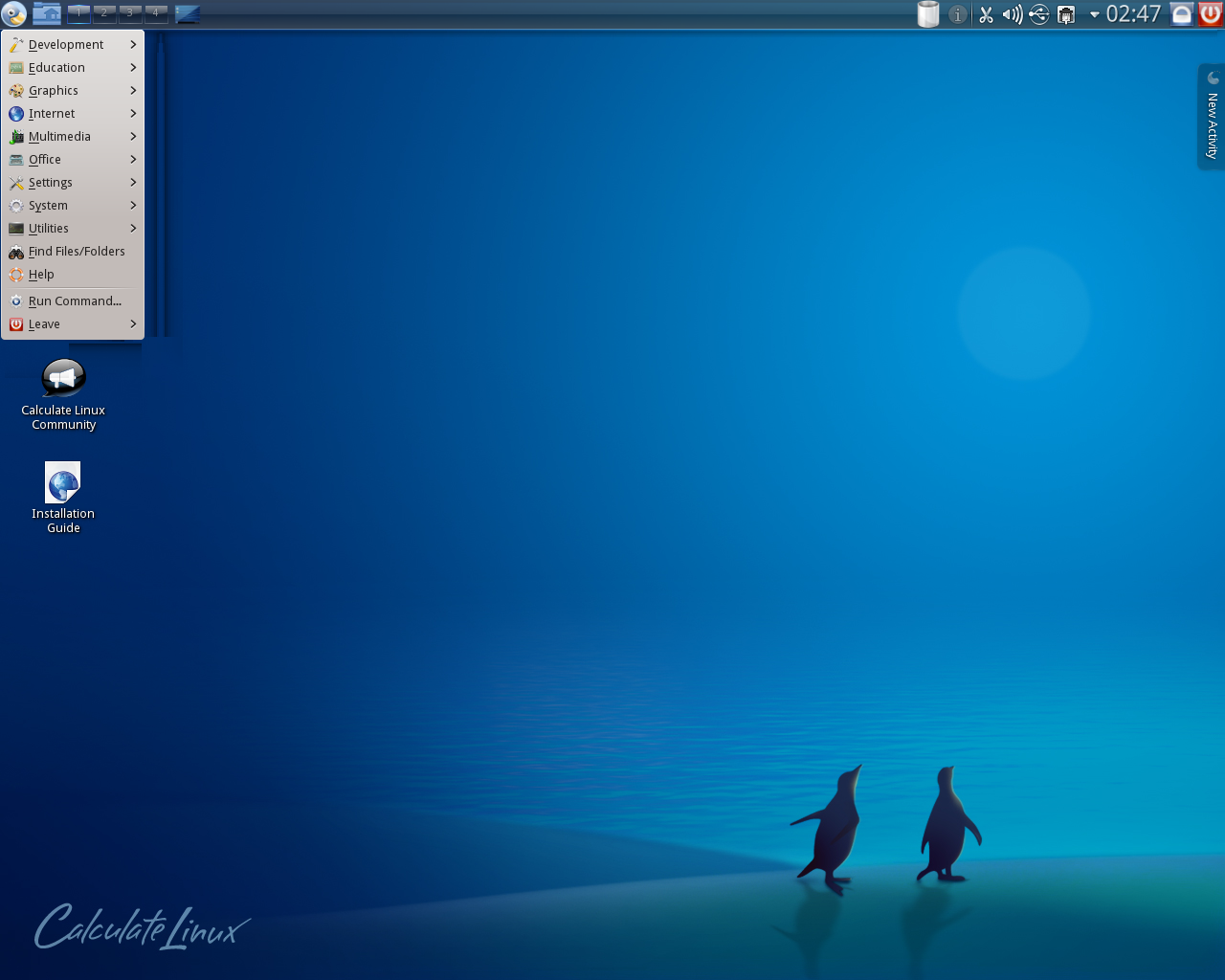The width and height of the screenshot is (1225, 980).
Task: Launch Find Files/Folders
Action: [73, 252]
